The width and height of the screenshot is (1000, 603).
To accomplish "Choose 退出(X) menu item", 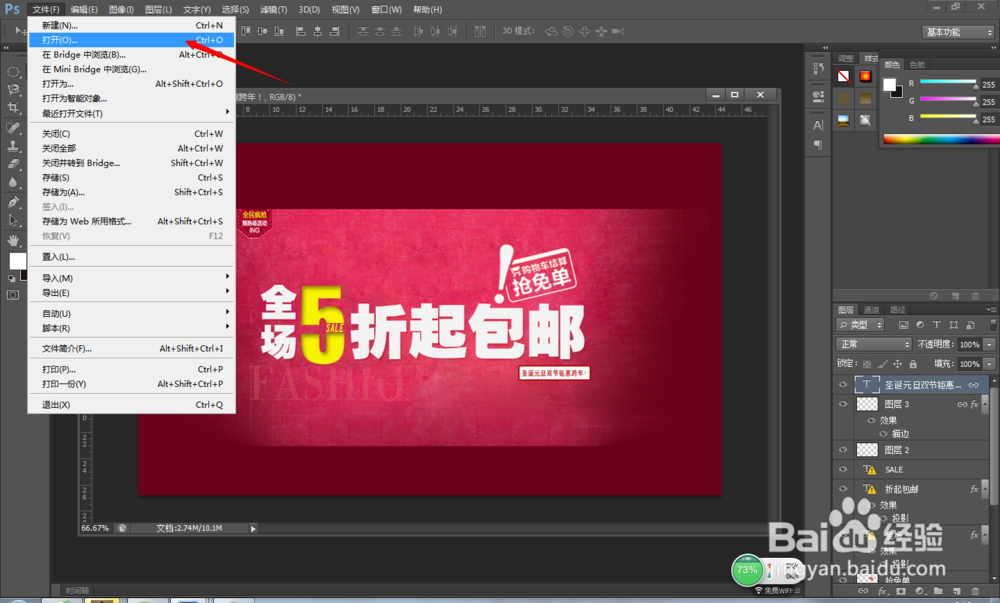I will point(132,405).
